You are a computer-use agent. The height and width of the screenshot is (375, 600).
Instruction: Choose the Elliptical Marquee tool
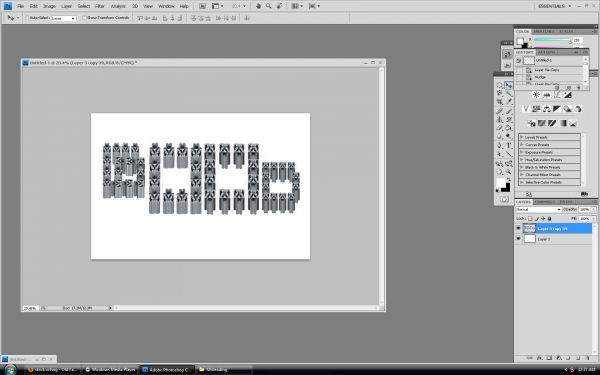(x=499, y=85)
